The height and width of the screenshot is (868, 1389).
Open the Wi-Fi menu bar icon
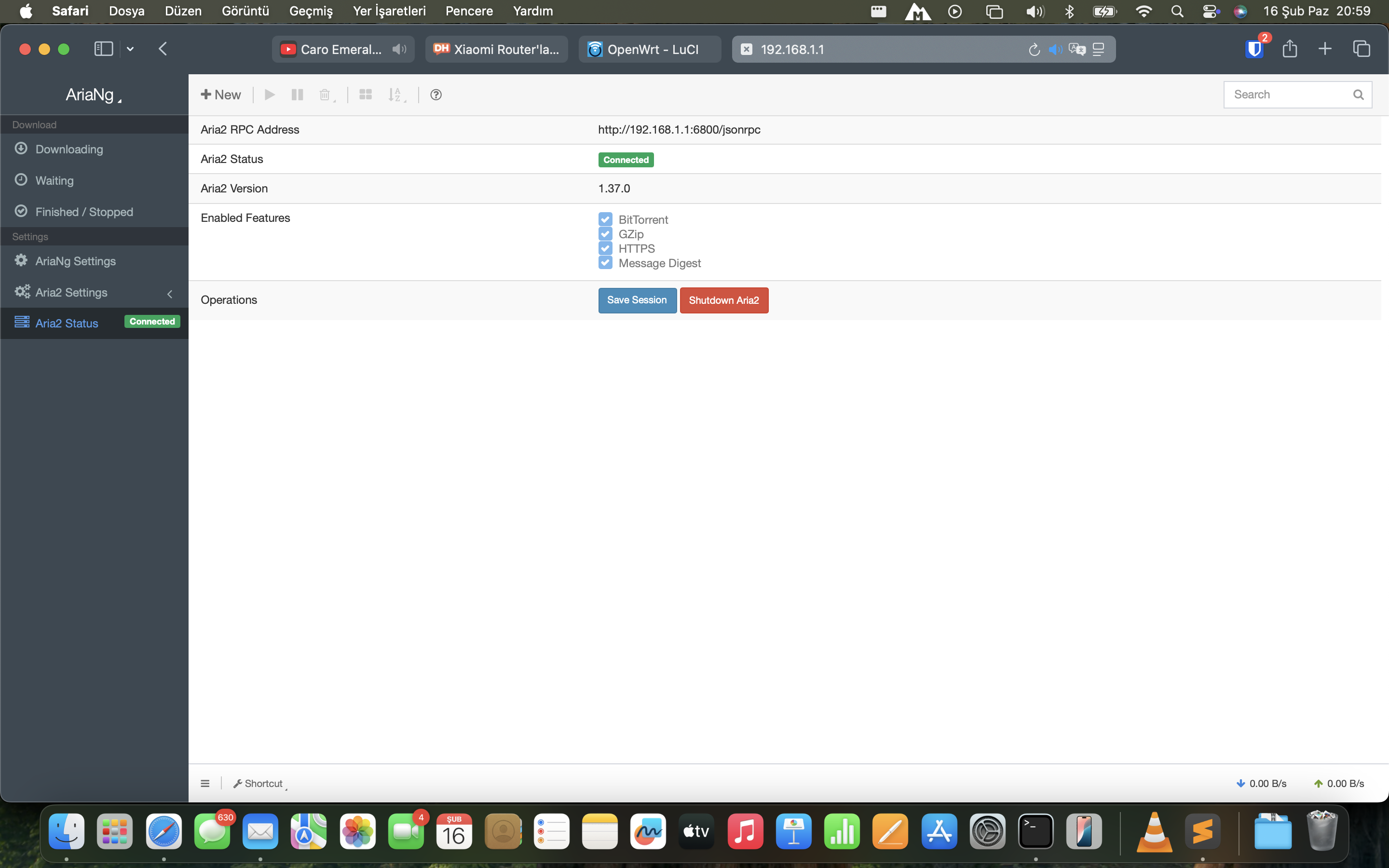tap(1144, 11)
